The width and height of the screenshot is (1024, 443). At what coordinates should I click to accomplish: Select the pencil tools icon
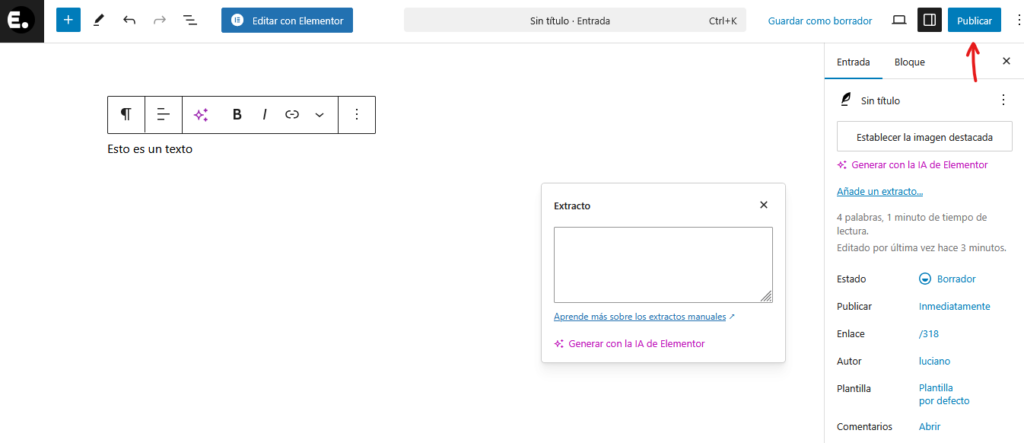[98, 20]
